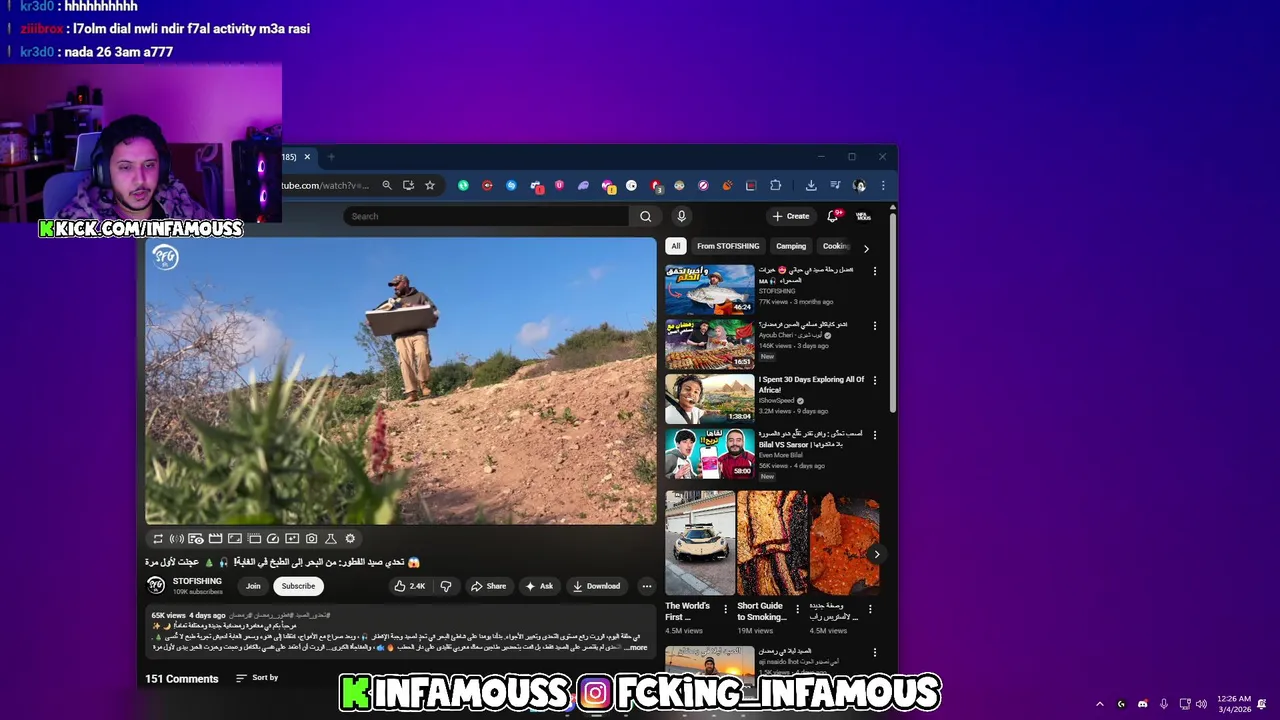
Task: Click the YouTube search input field
Action: [x=486, y=216]
